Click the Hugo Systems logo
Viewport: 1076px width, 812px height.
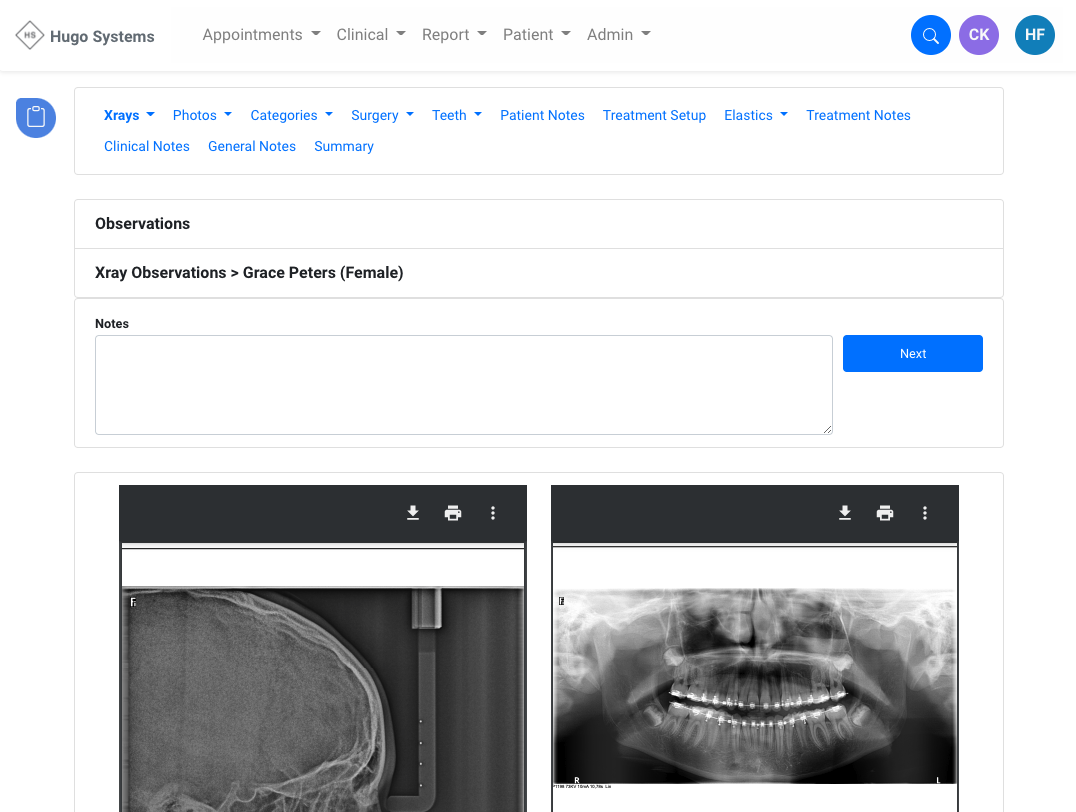pos(86,36)
